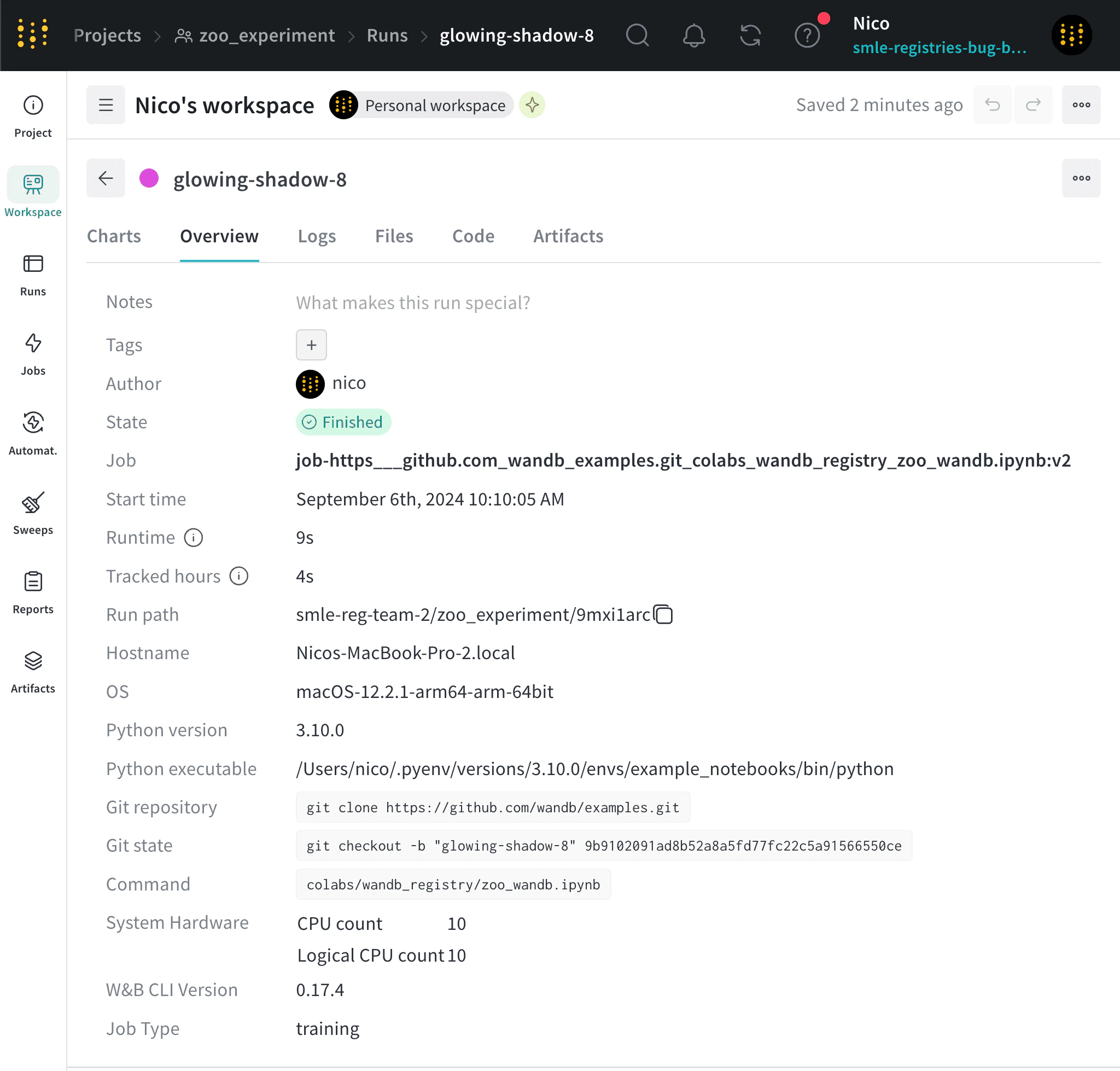Go to Jobs in the sidebar
This screenshot has height=1071, width=1120.
[33, 354]
